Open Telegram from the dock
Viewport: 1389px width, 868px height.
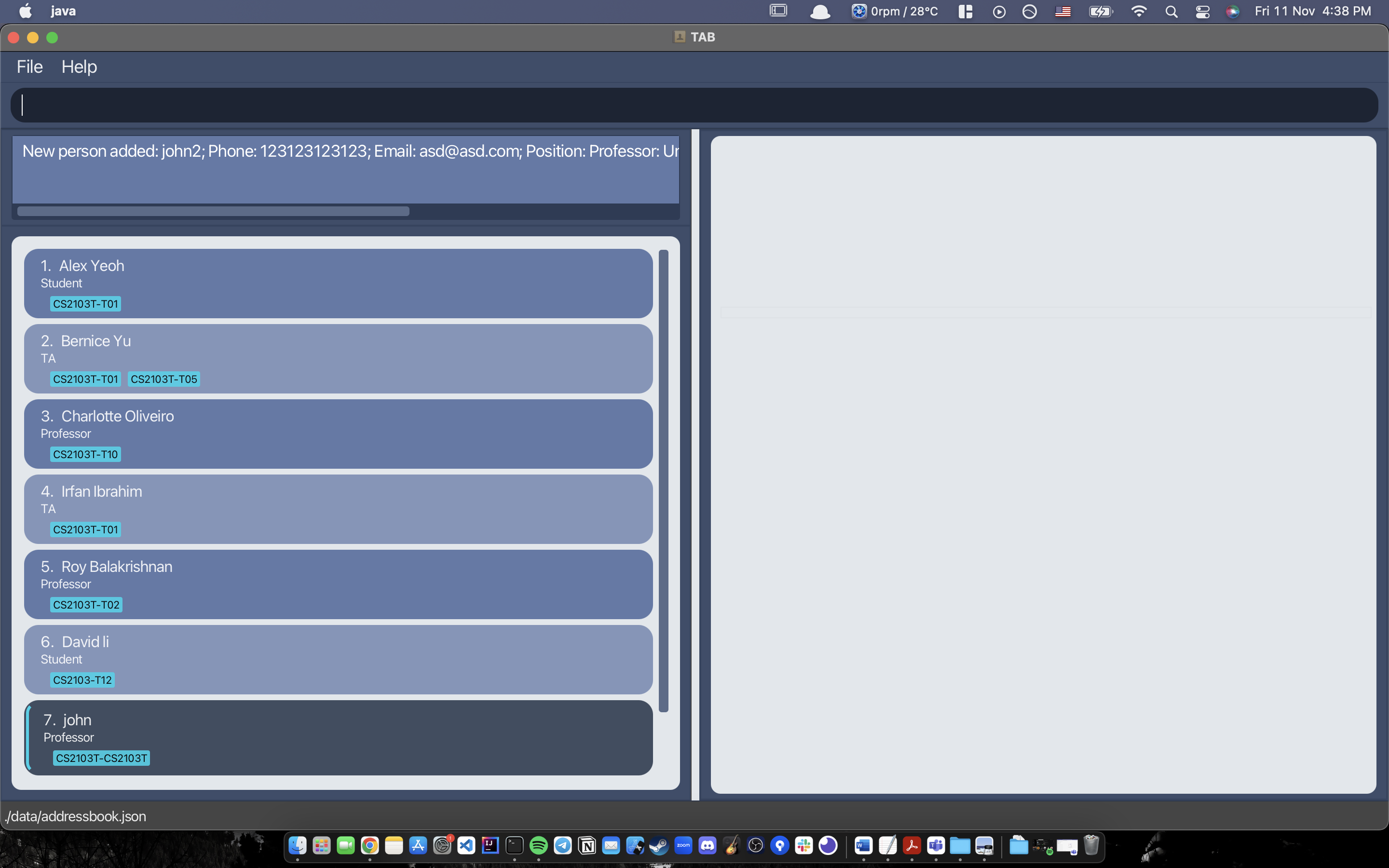(x=562, y=845)
